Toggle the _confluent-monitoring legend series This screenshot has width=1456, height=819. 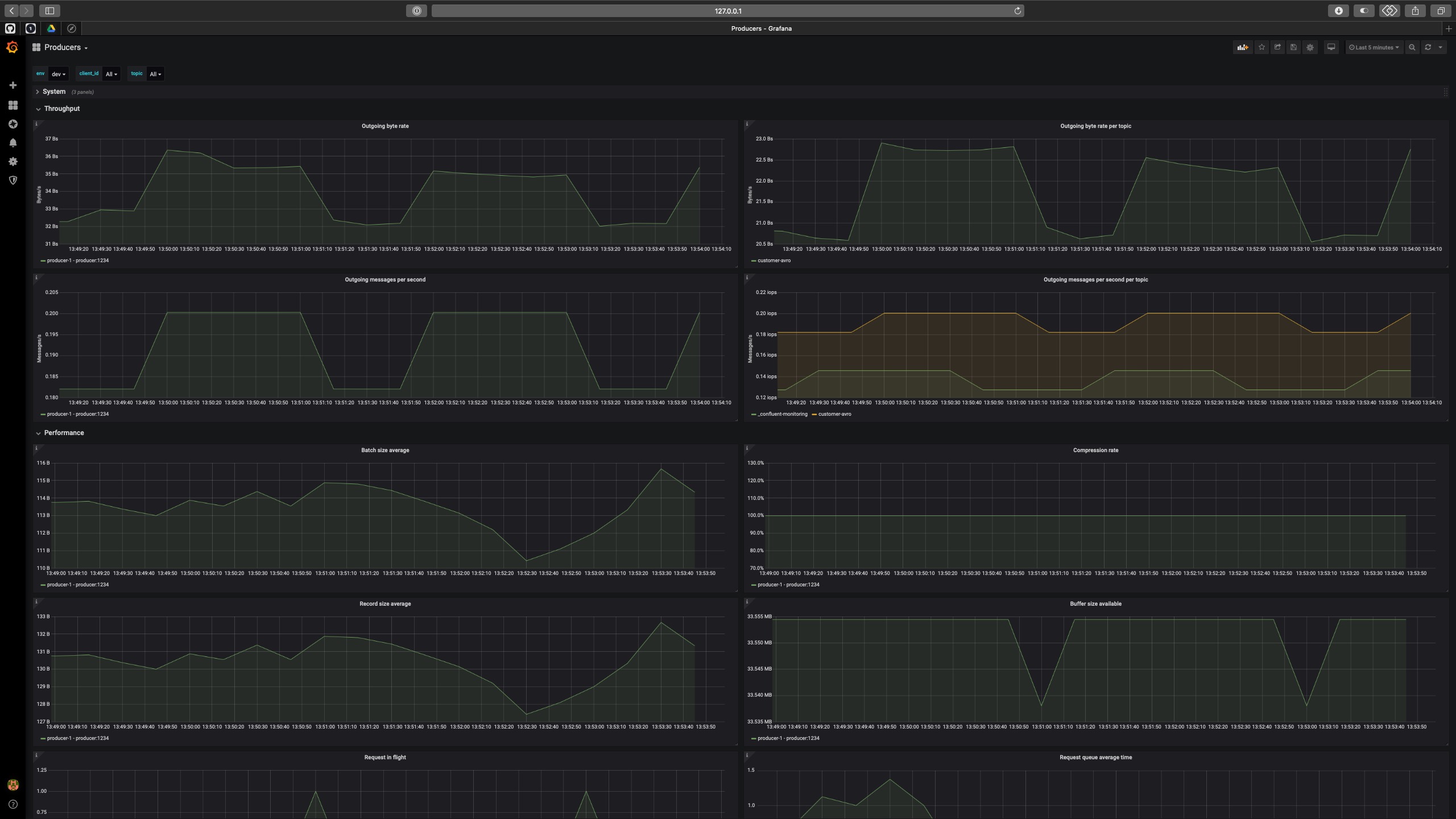tap(782, 414)
